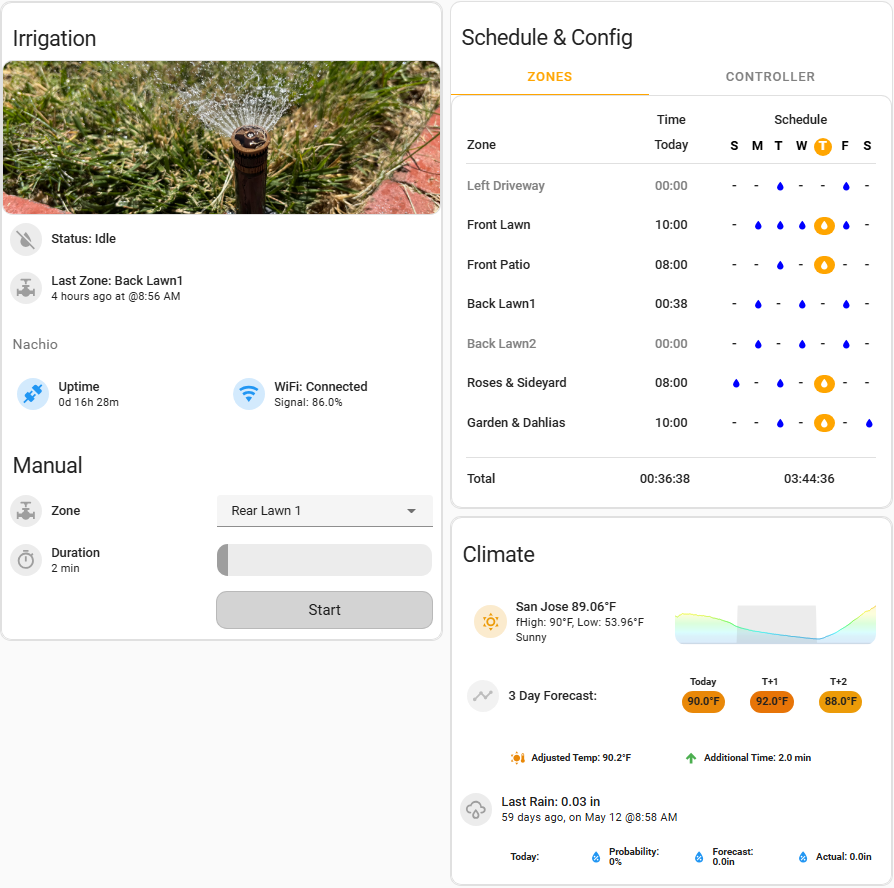This screenshot has height=888, width=894.
Task: Click Front Lawn's Monday water drop
Action: click(758, 226)
